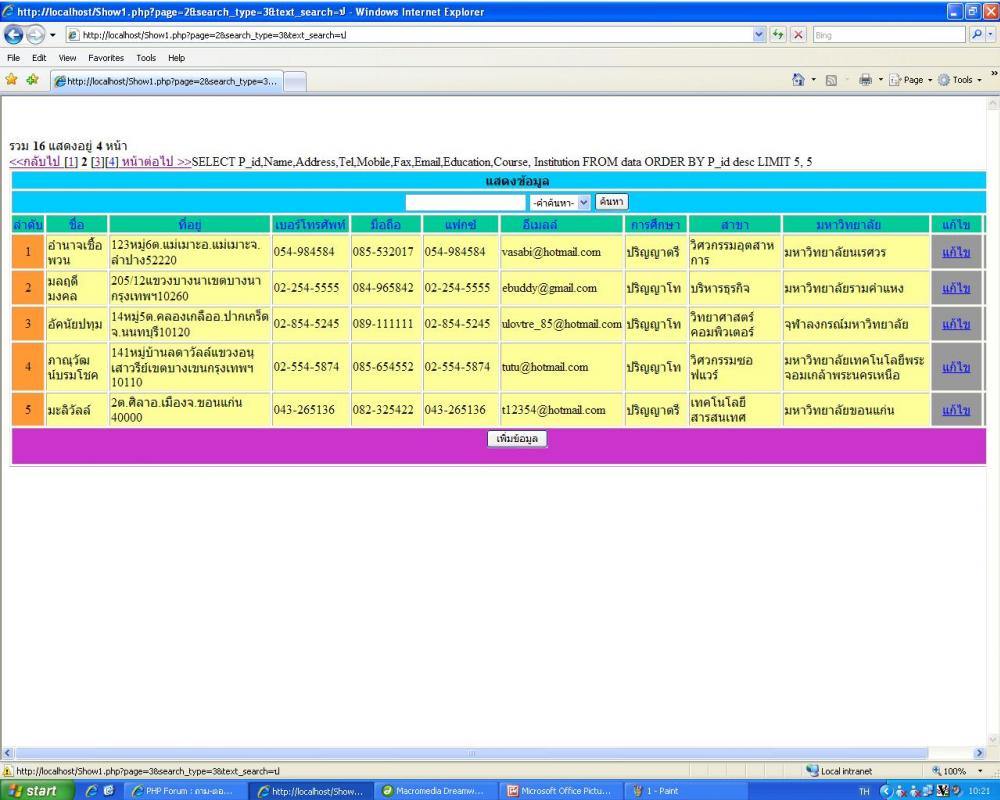The image size is (1000, 800).
Task: Open the search type dropdown in the table
Action: [560, 202]
